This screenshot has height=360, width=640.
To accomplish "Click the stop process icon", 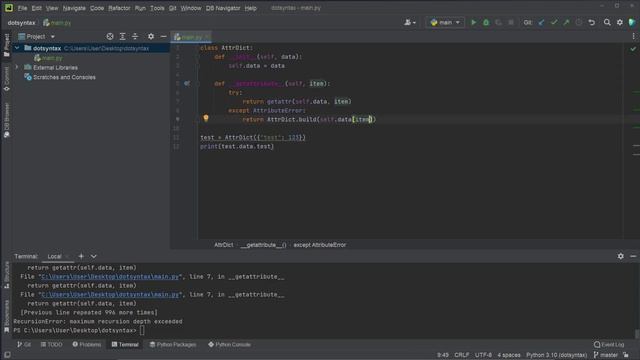I will [x=511, y=22].
